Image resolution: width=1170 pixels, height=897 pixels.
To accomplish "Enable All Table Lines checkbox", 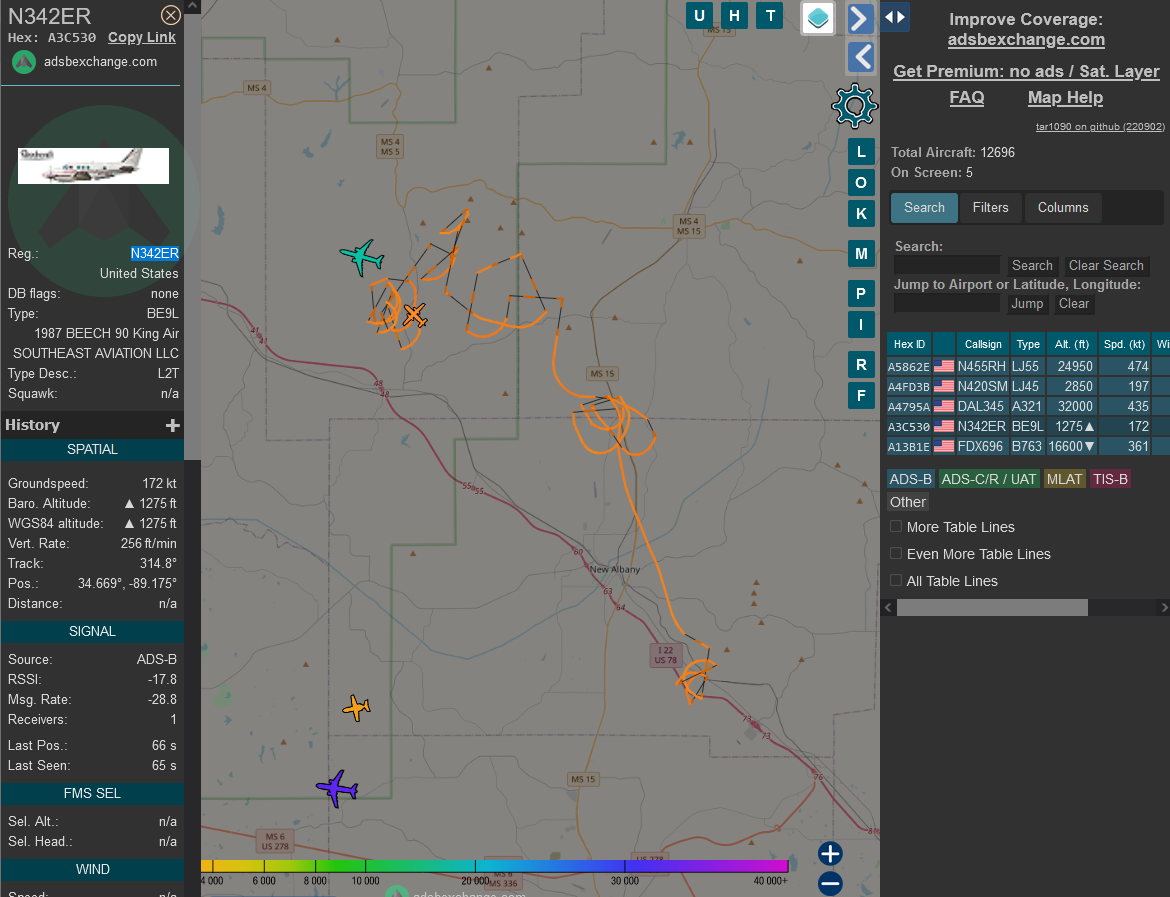I will [x=896, y=581].
